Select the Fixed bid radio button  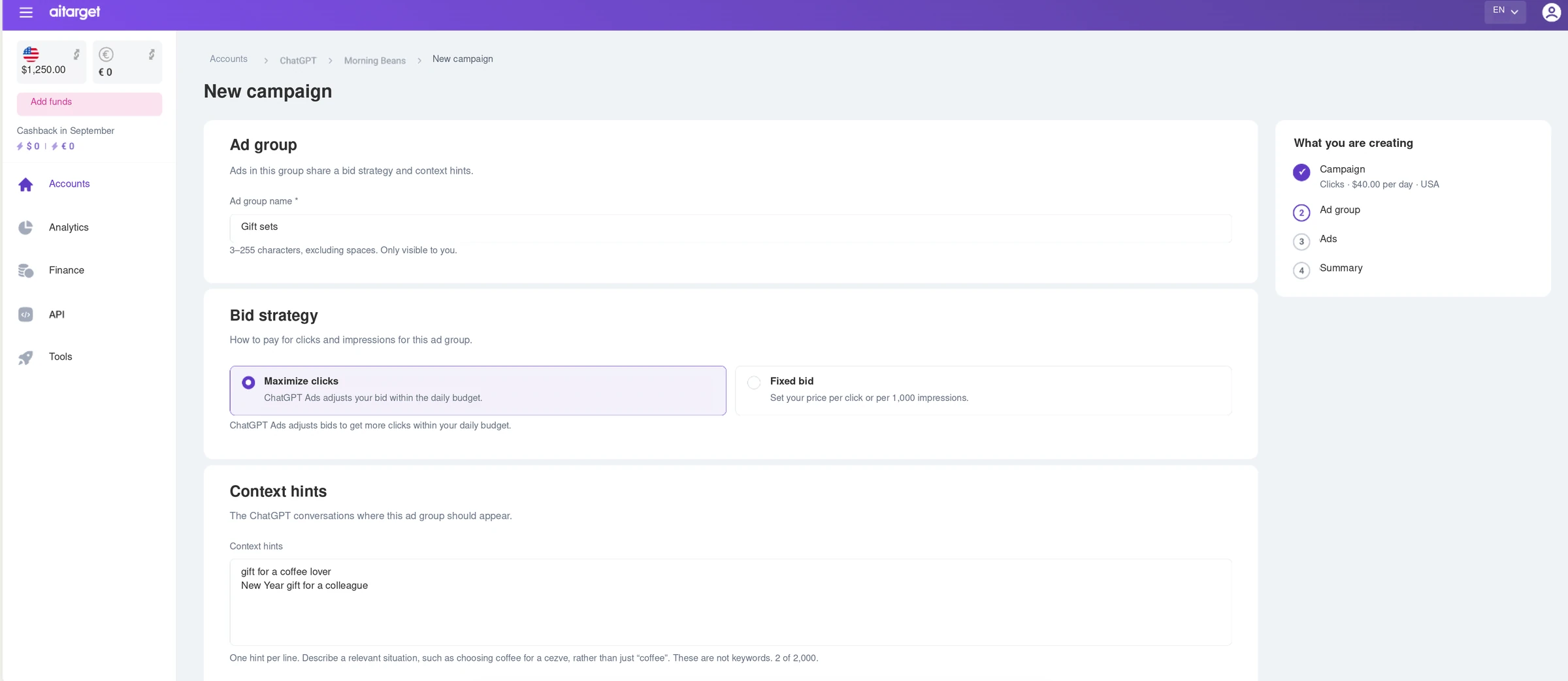(754, 383)
